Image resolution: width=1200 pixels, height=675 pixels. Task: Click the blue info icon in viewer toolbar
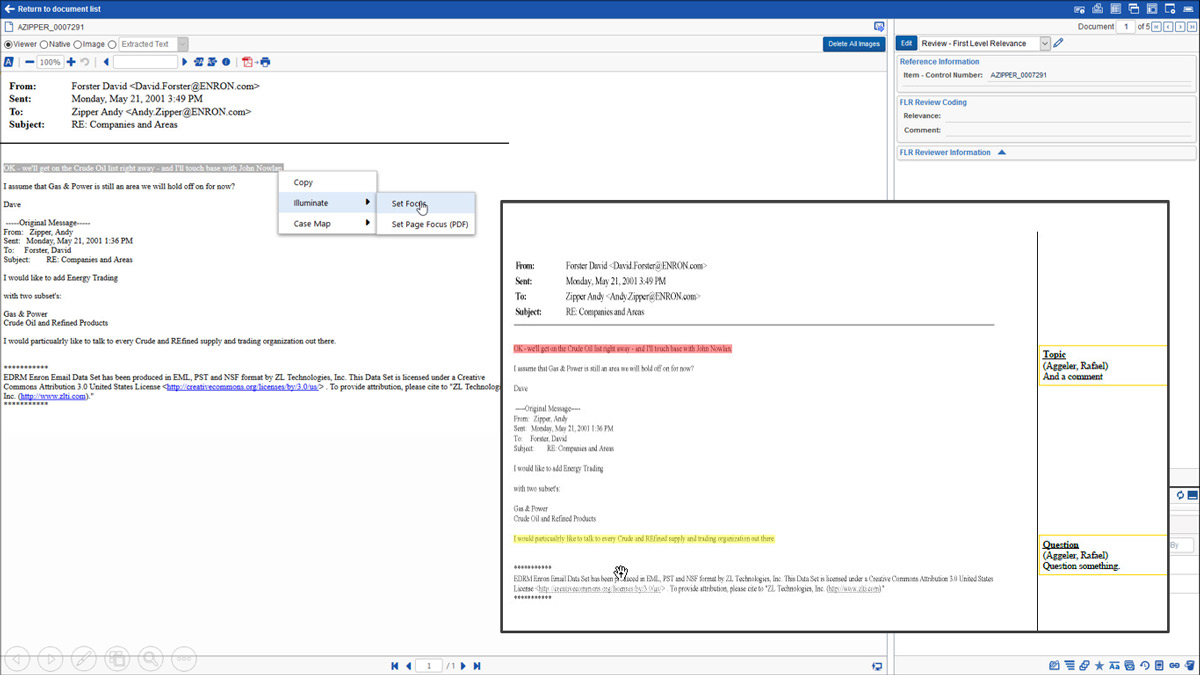pos(226,62)
